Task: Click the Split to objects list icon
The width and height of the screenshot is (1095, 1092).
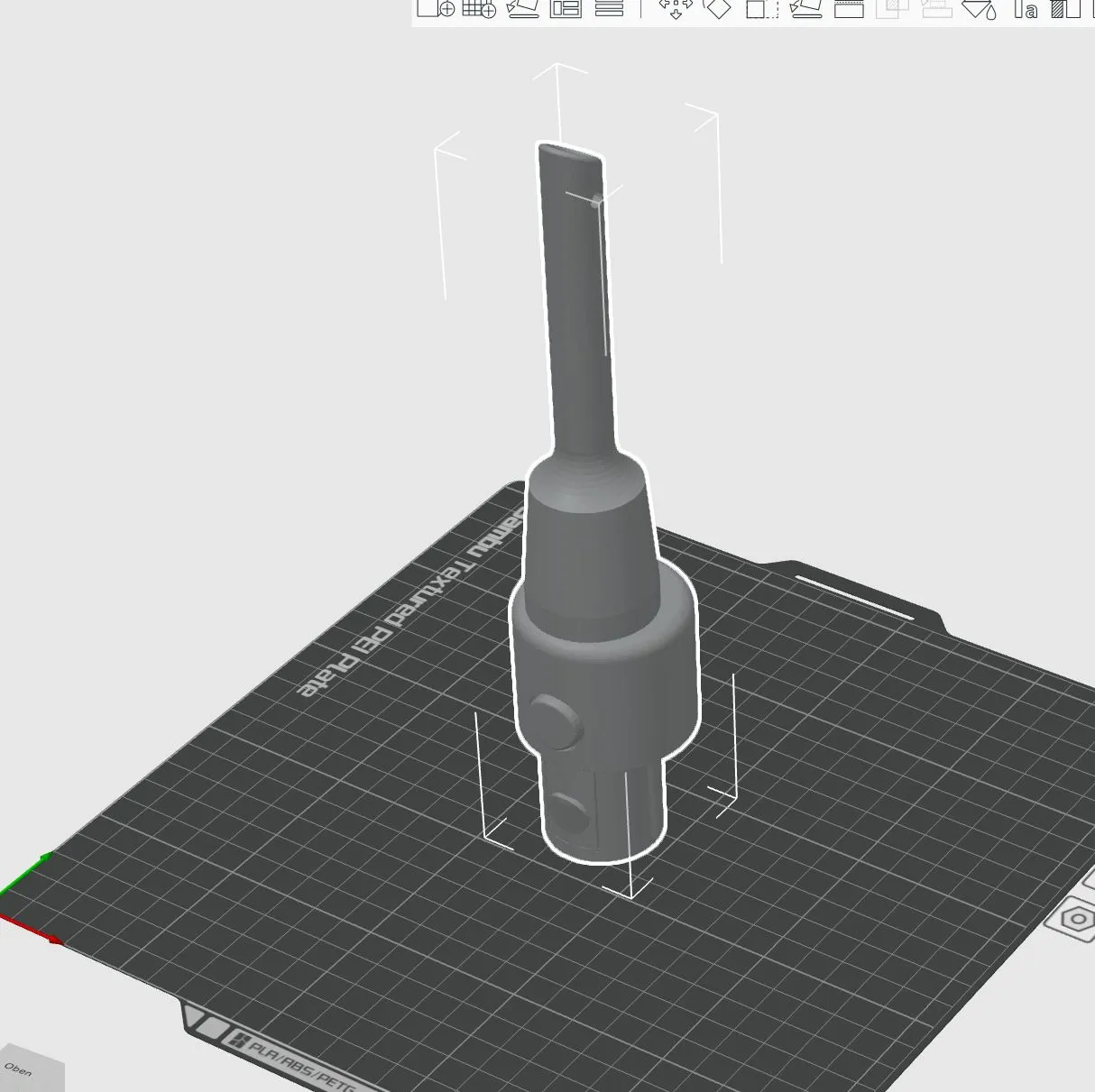Action: pos(610,8)
